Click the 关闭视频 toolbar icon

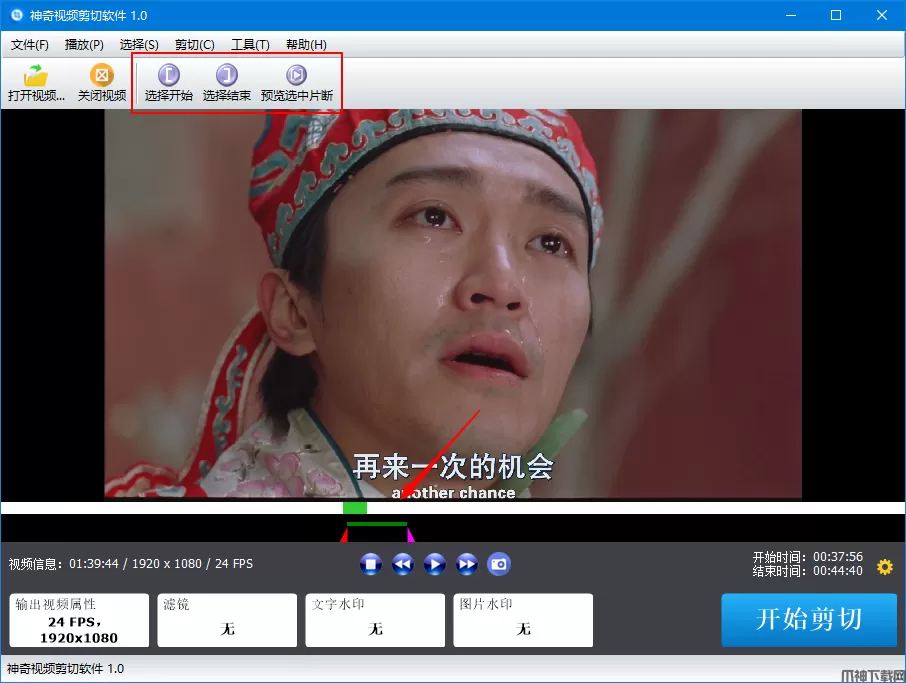tap(102, 75)
